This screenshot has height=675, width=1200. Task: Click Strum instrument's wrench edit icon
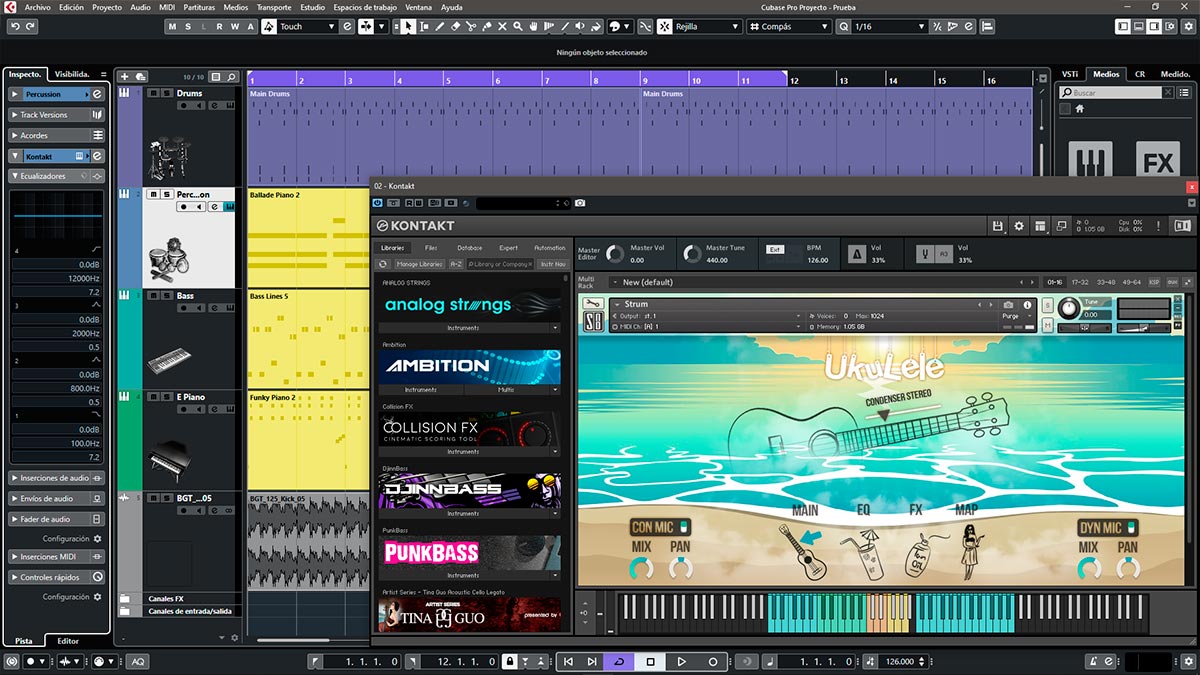pos(592,304)
